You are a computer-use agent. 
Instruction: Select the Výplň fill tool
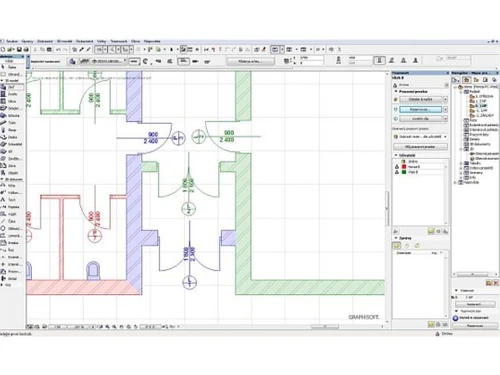click(x=12, y=214)
